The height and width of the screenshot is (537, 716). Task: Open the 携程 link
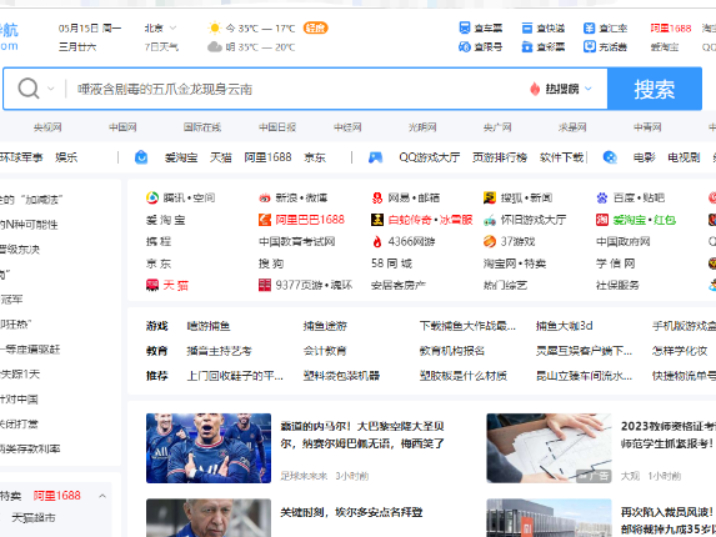[159, 242]
